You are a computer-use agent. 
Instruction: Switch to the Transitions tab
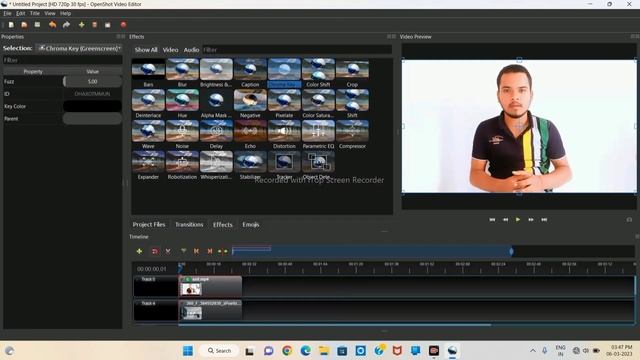click(189, 224)
